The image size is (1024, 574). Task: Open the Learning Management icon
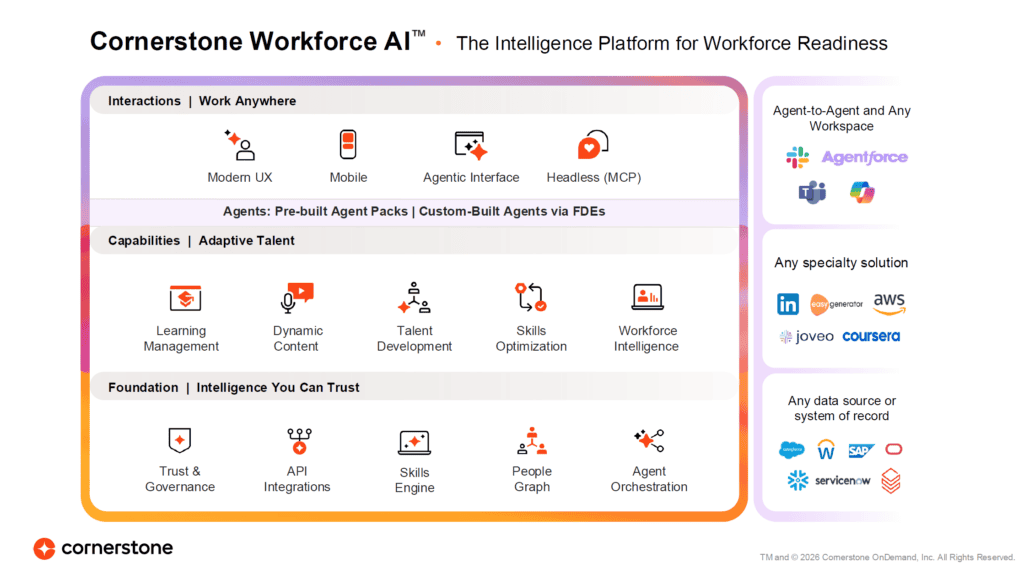click(185, 298)
